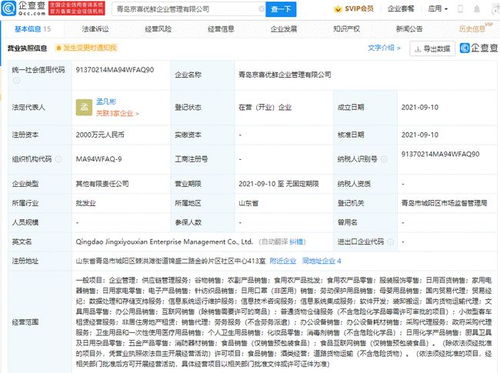Screen dimensions: 500x373
Task: Expand the 关联3家企业 link
Action: tap(118, 114)
